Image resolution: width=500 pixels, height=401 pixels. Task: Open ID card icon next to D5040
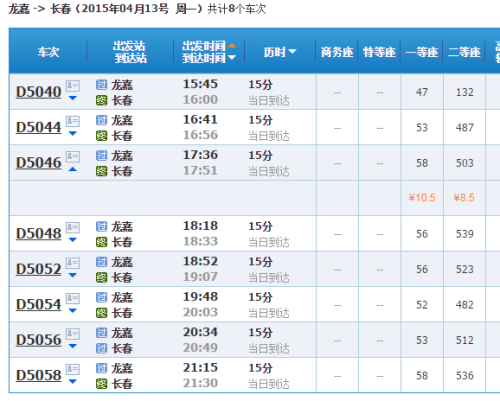click(x=73, y=86)
